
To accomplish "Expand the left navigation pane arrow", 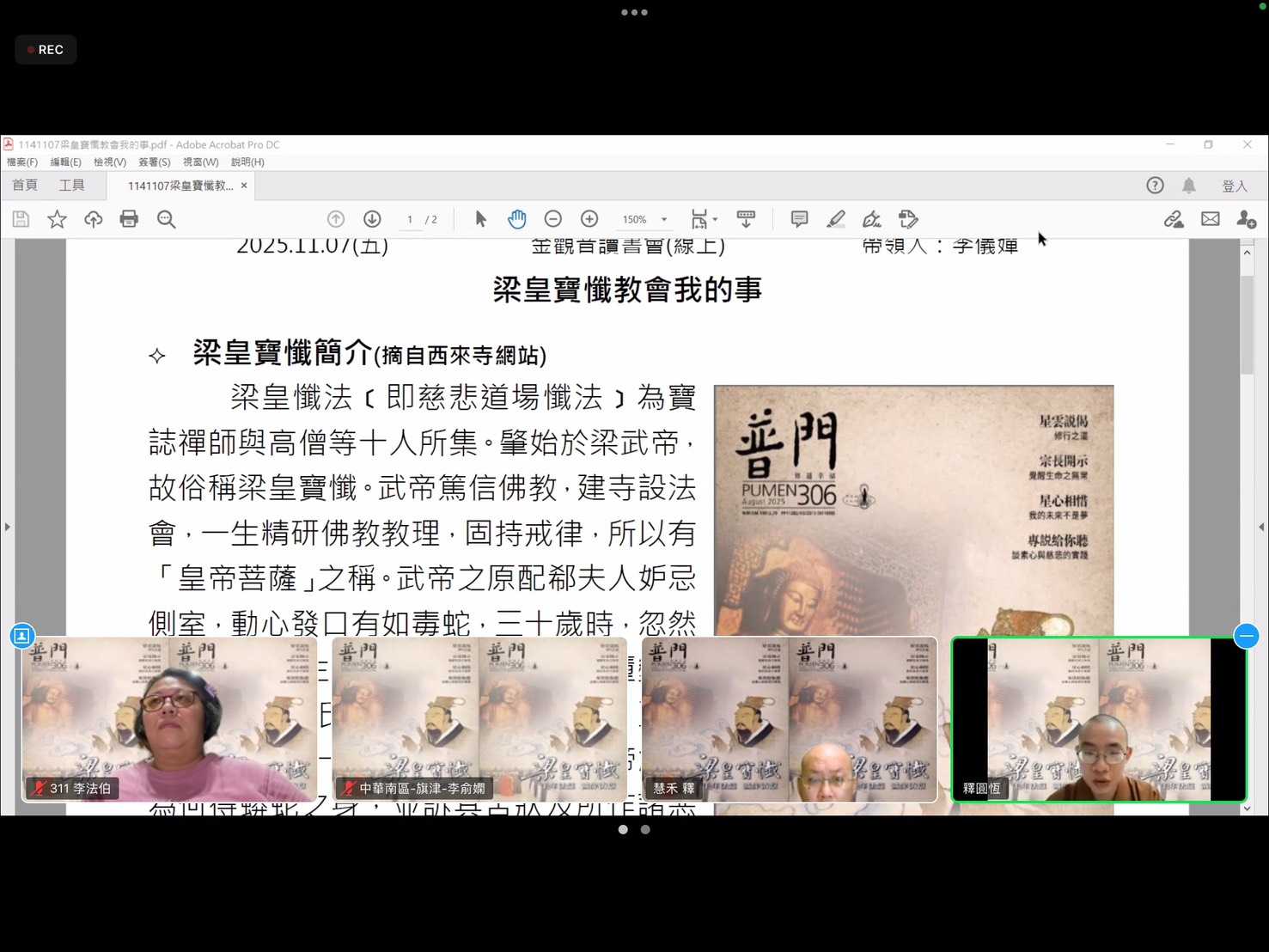I will (x=8, y=527).
